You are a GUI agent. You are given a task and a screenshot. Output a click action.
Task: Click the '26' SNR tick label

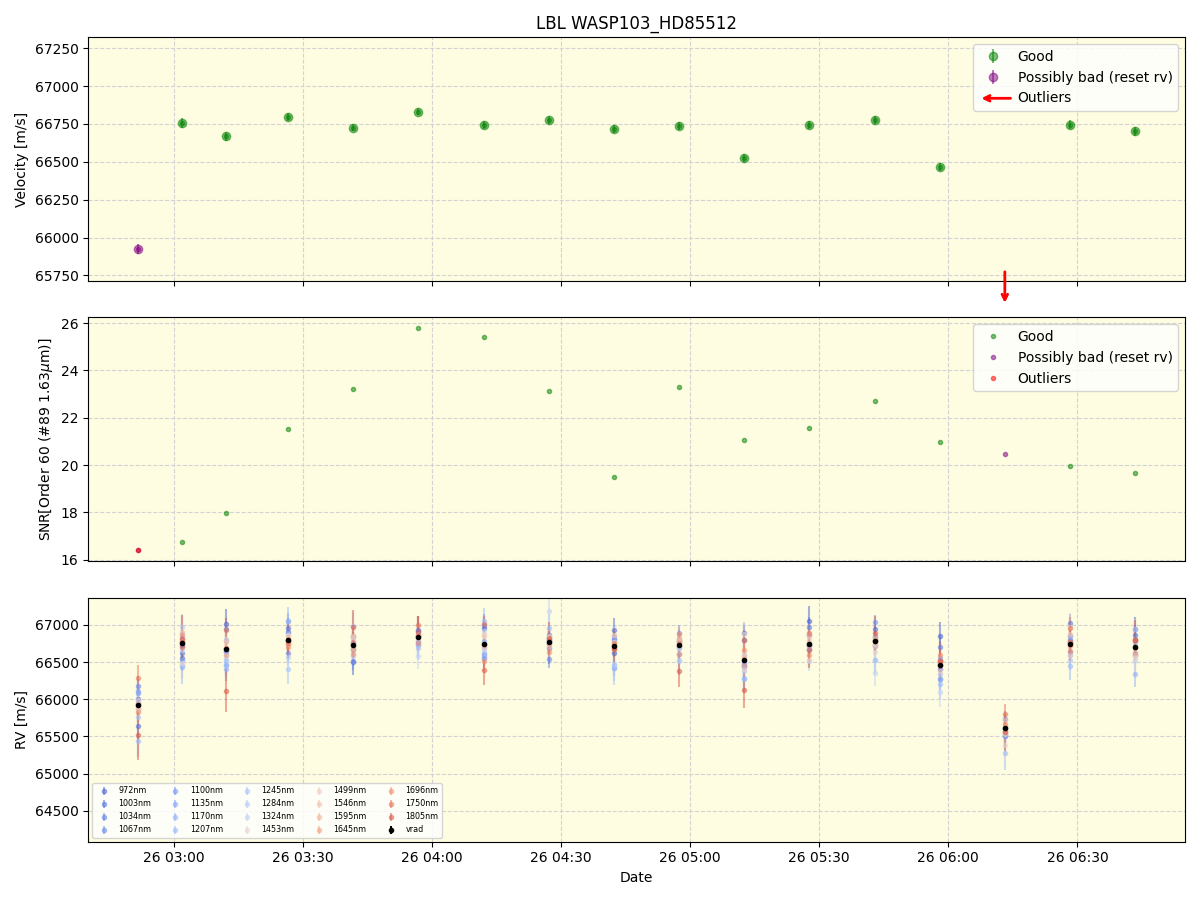(71, 323)
